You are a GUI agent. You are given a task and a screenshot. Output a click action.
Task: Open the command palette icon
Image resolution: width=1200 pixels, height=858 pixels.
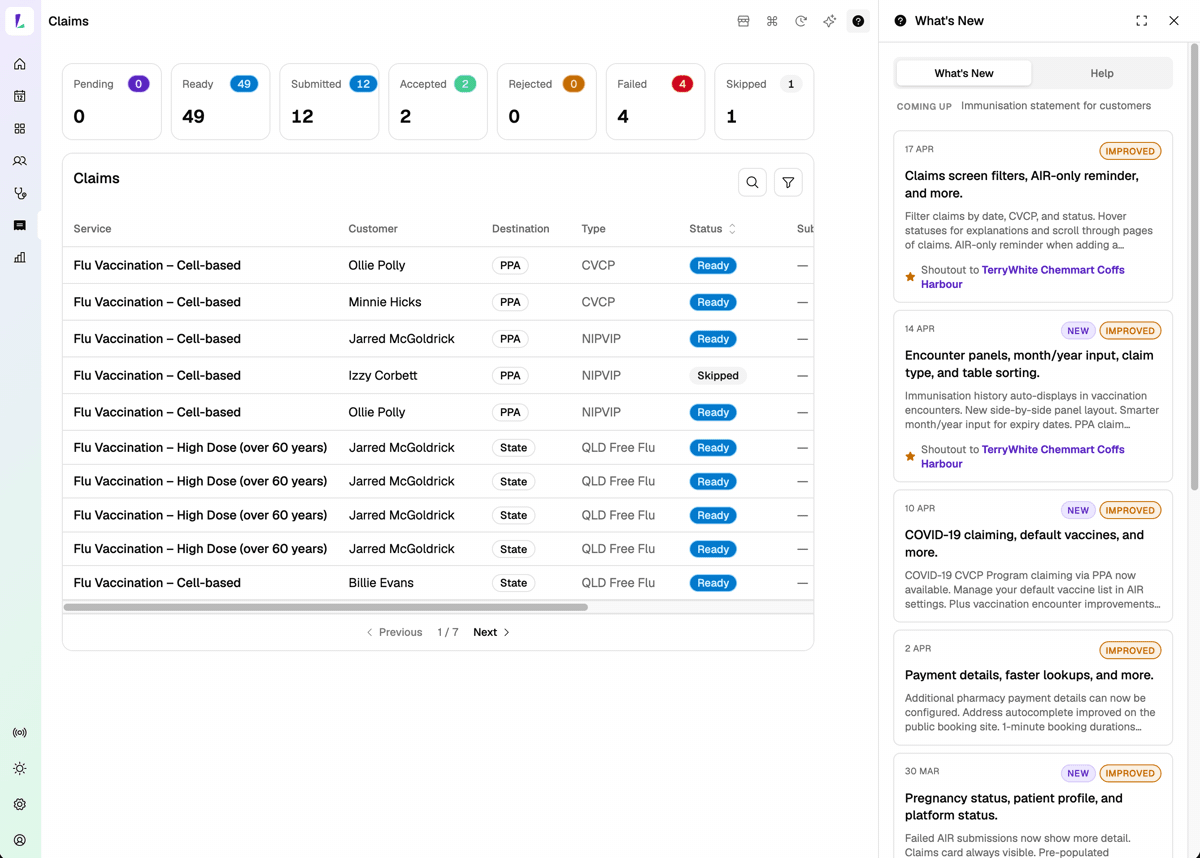(x=772, y=21)
